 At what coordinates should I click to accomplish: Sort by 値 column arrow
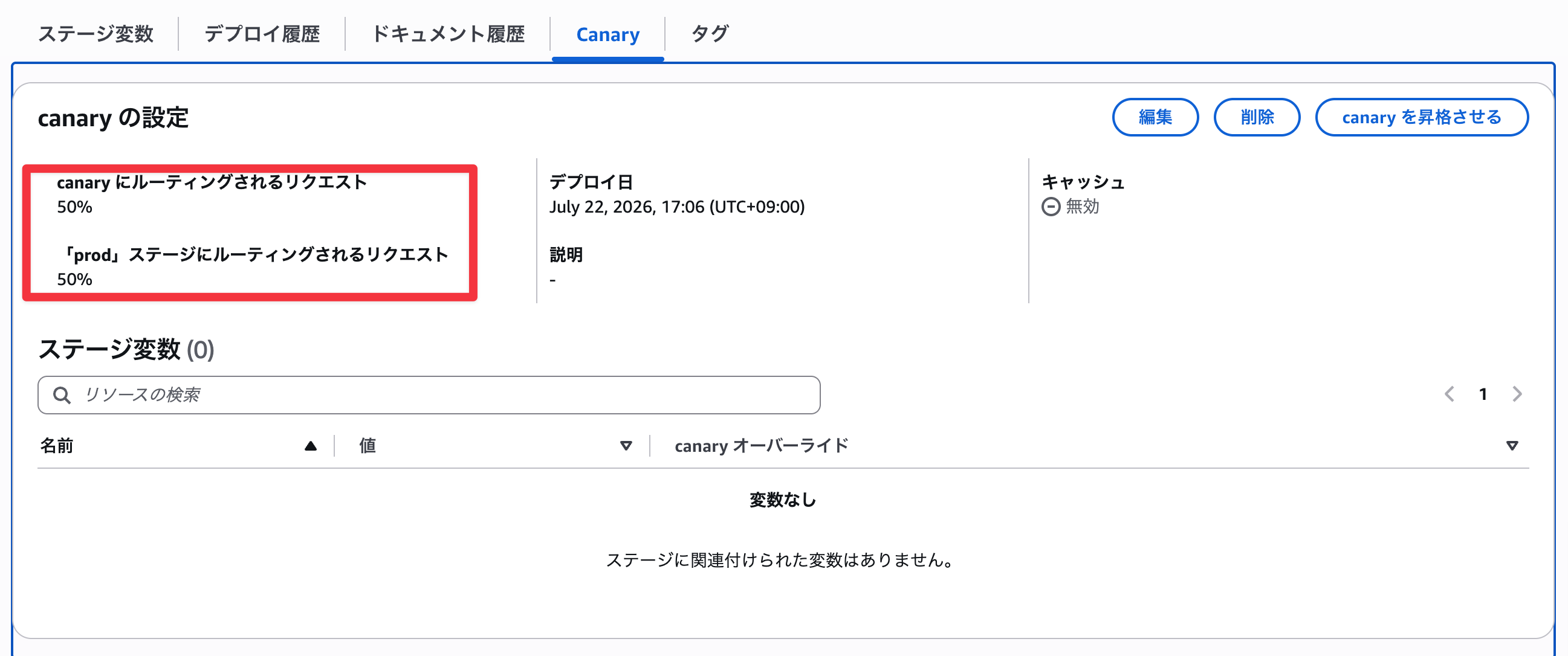(625, 446)
